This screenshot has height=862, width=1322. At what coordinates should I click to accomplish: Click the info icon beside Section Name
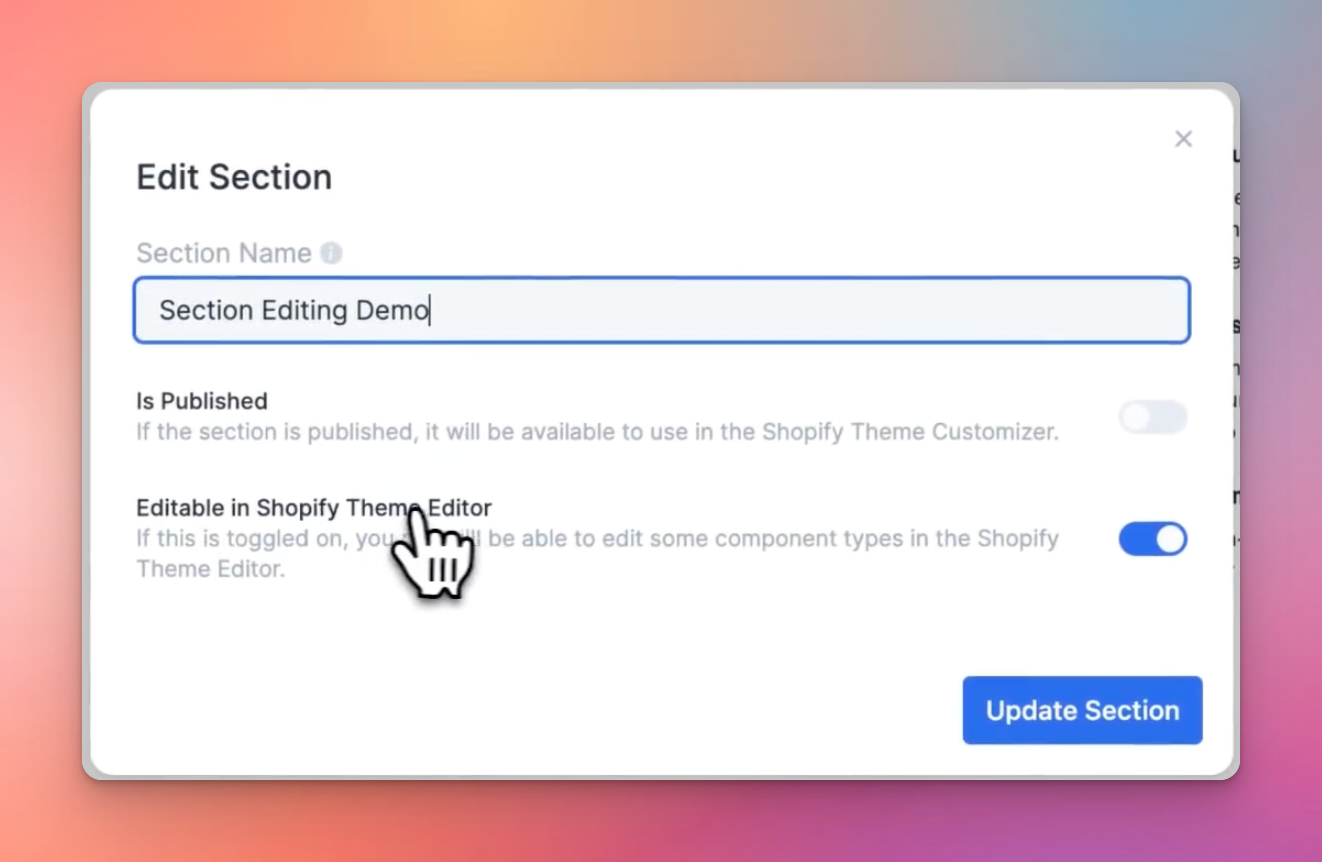pyautogui.click(x=331, y=253)
